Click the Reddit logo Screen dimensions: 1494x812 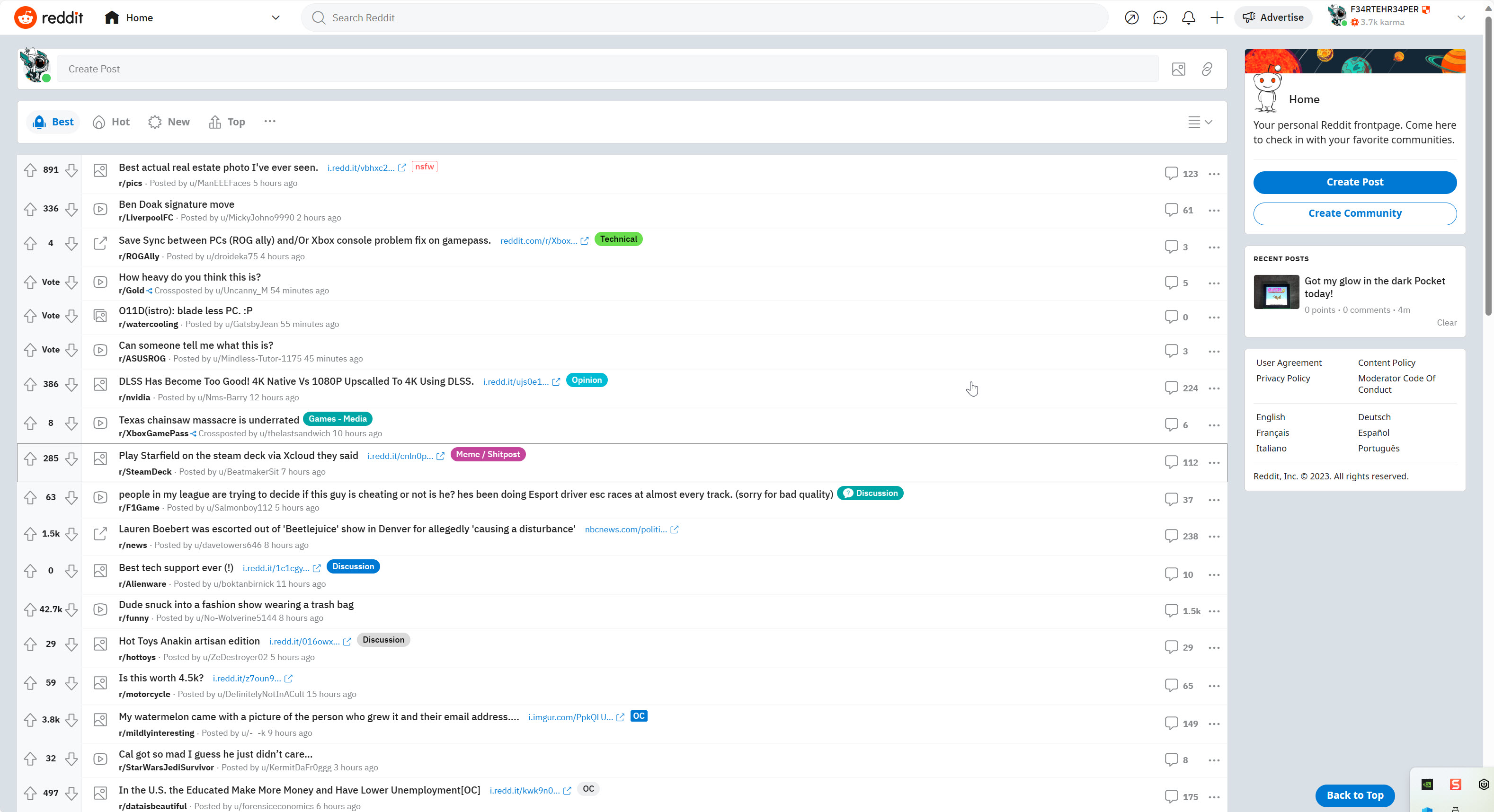click(x=49, y=18)
